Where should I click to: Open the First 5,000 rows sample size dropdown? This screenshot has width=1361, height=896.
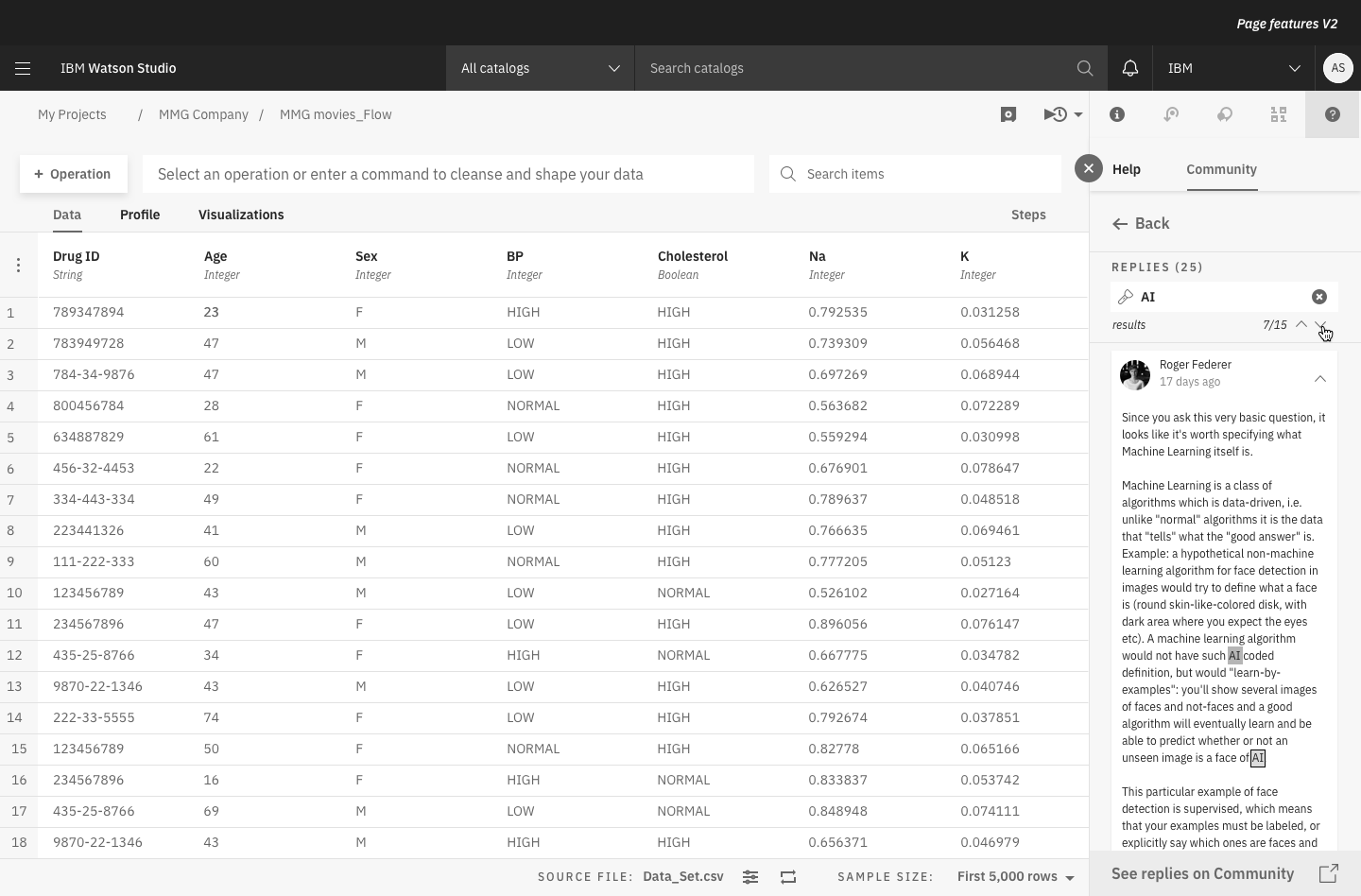[x=1015, y=877]
